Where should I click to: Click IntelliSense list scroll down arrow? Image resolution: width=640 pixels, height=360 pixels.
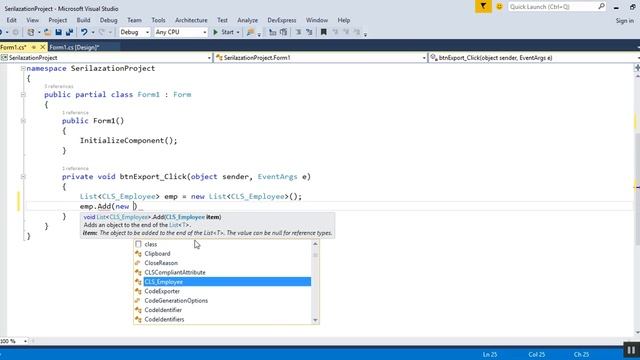pyautogui.click(x=315, y=320)
